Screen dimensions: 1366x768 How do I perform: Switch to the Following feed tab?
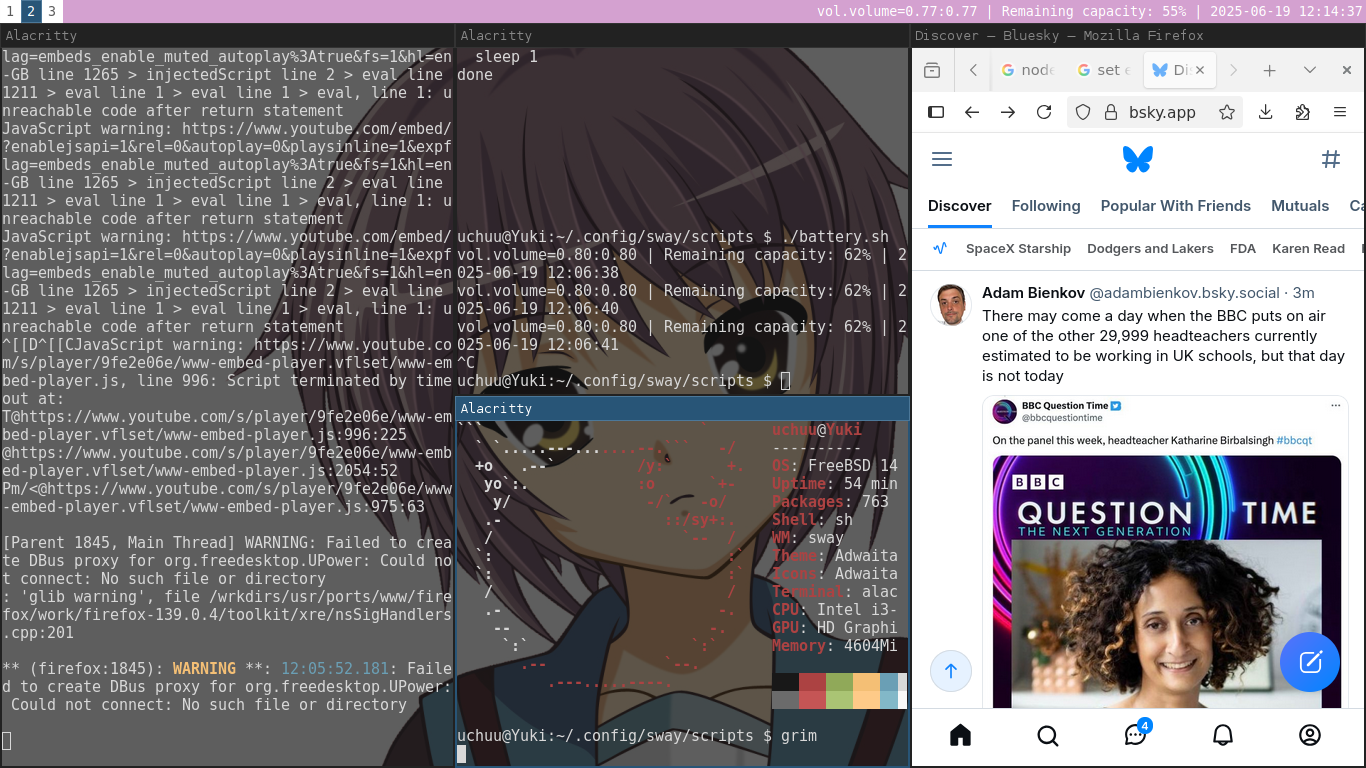[x=1046, y=206]
